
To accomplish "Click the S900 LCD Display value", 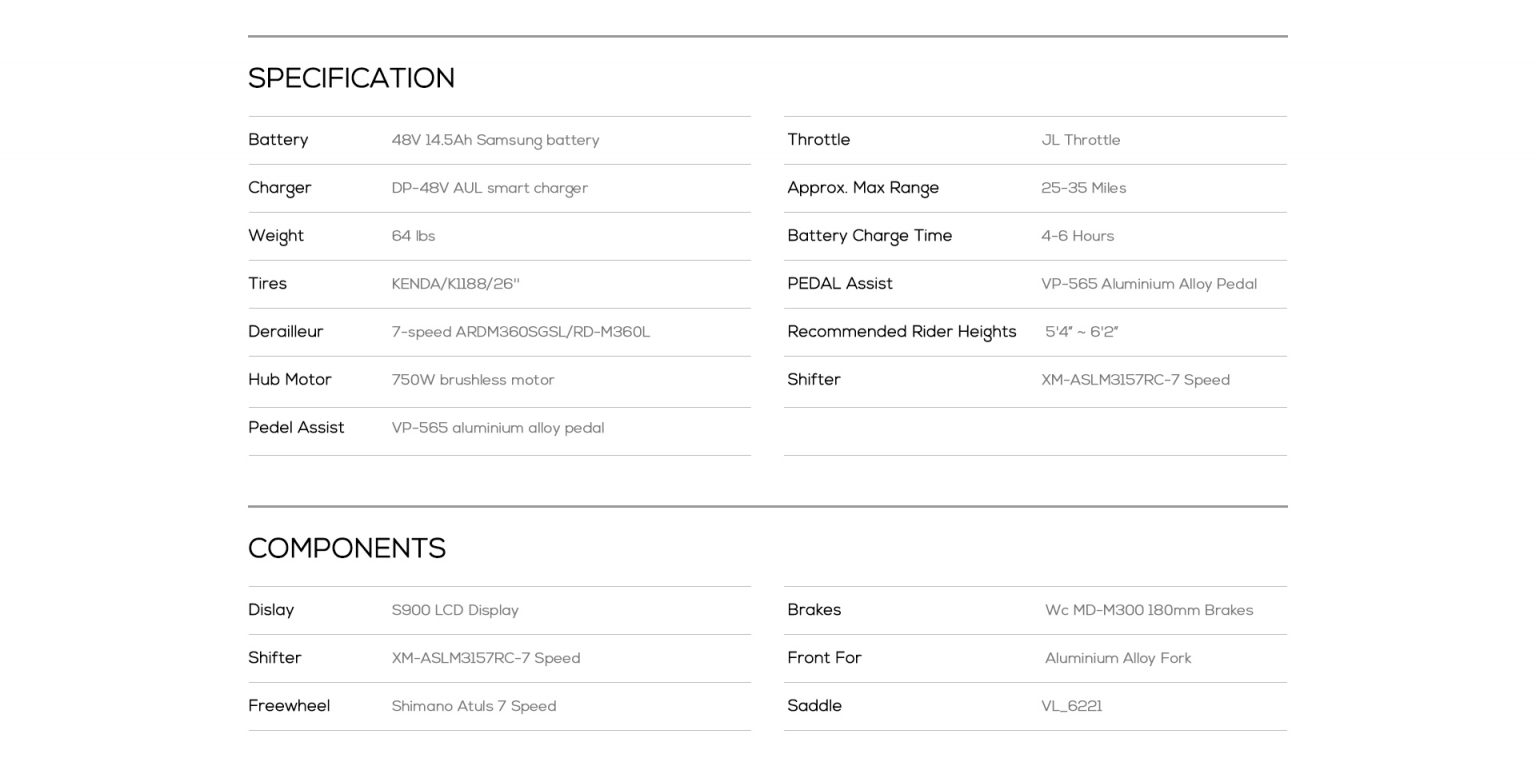I will [x=455, y=611].
